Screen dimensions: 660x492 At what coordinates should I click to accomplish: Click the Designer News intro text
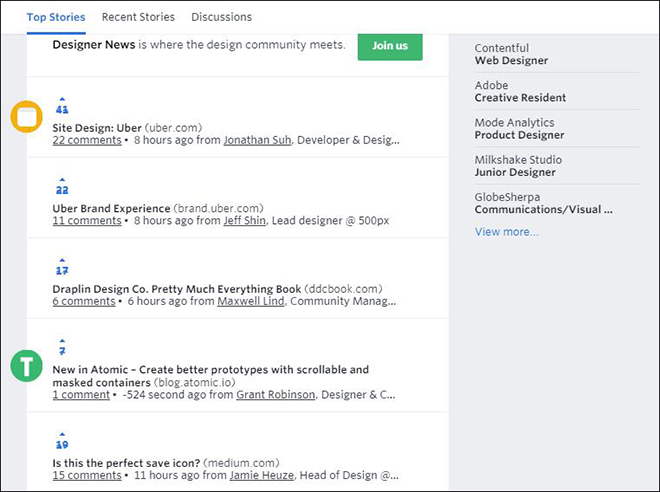coord(199,45)
